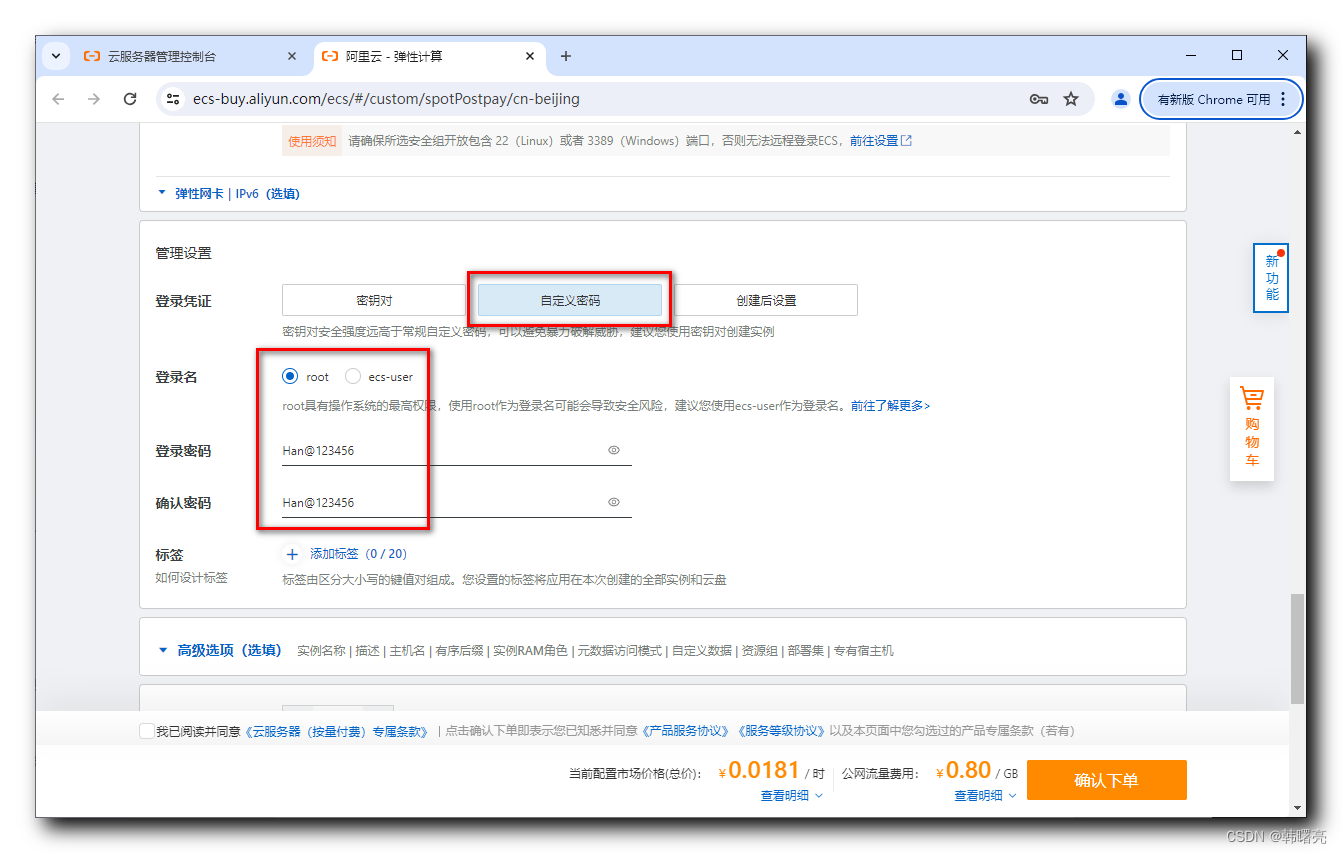Choose ecs-user as the login name

352,376
